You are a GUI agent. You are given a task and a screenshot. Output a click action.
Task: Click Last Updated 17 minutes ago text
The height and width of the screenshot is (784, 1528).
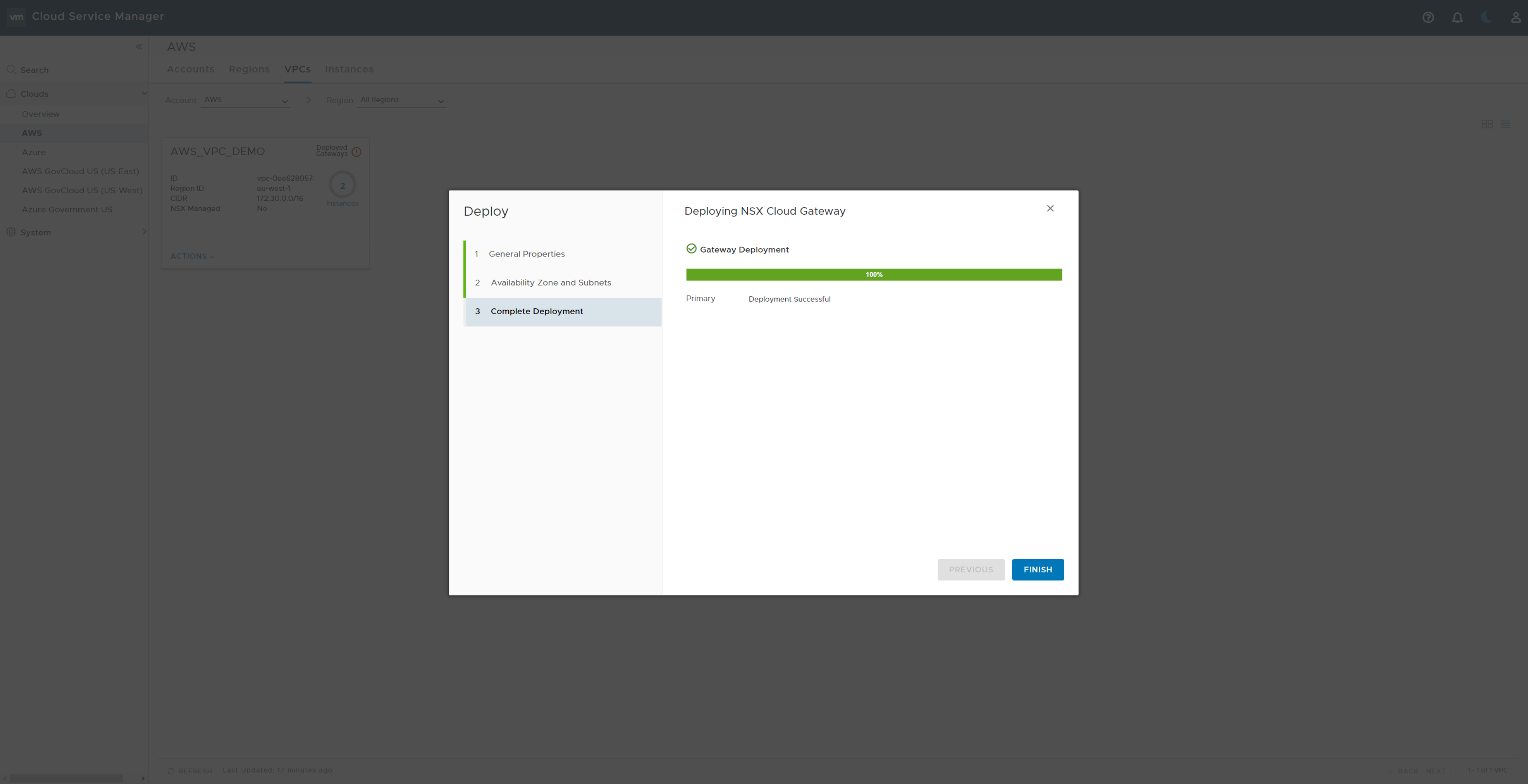(277, 770)
